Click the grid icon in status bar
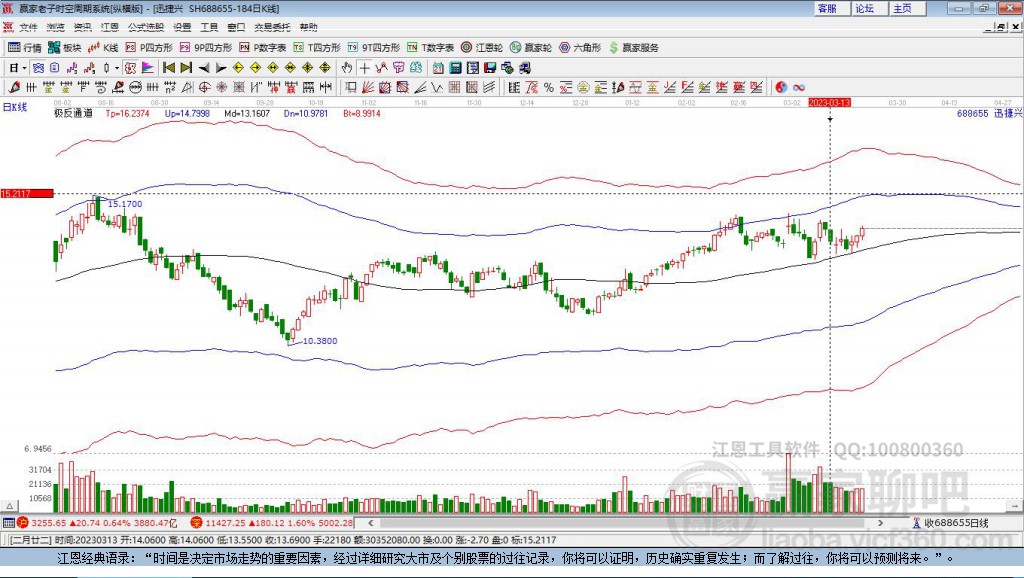 tap(8, 523)
